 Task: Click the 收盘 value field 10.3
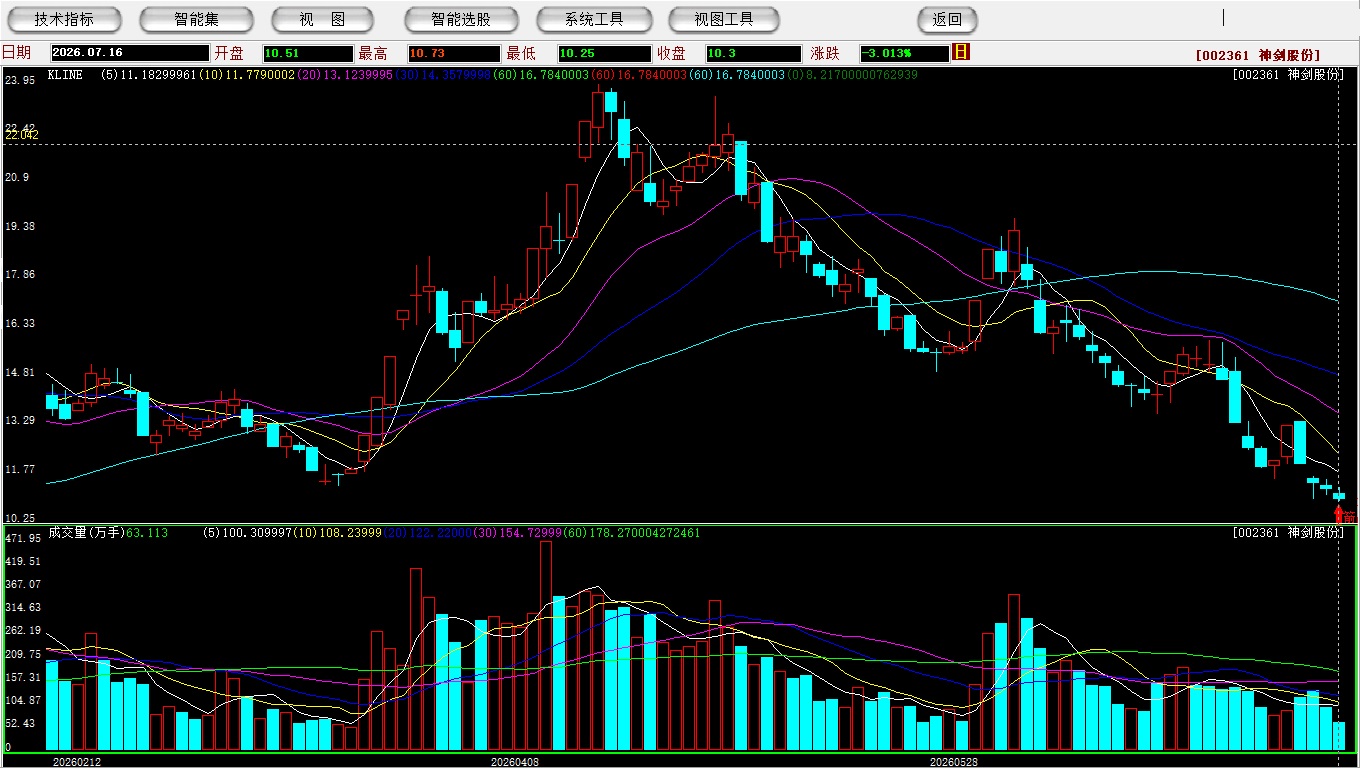tap(753, 53)
